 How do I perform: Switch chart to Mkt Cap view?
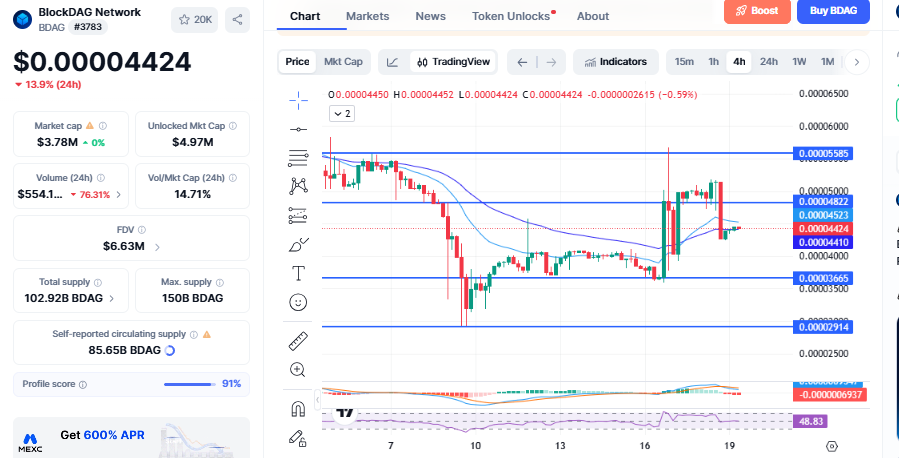point(343,62)
